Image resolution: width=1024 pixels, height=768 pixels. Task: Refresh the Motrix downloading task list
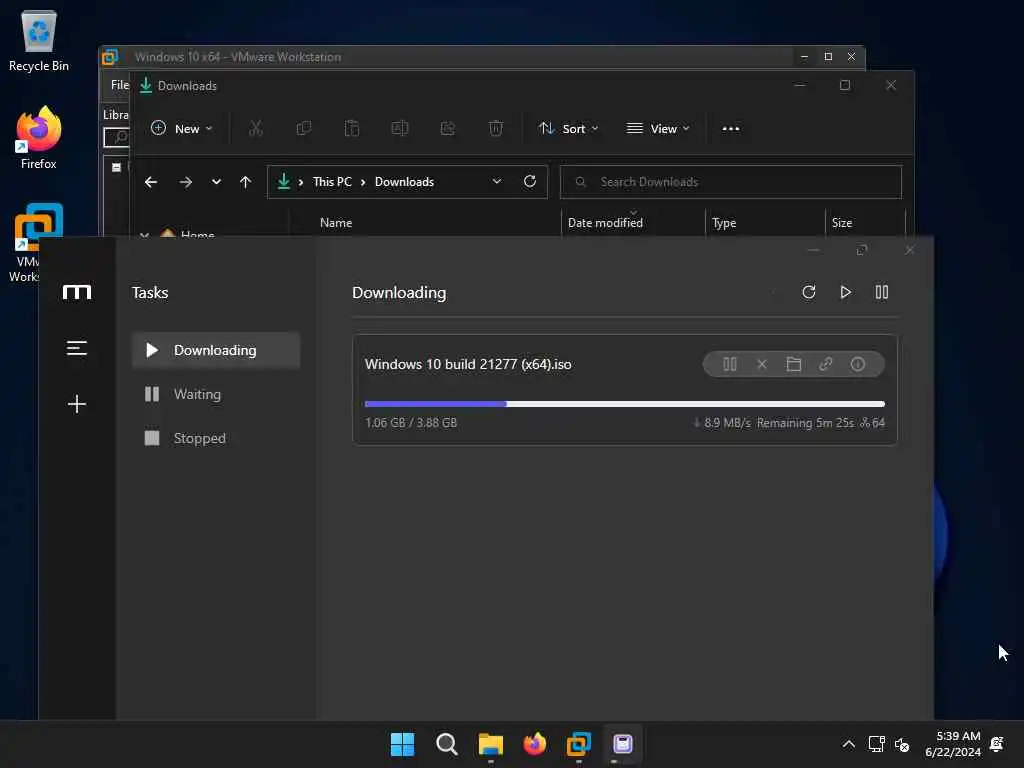click(808, 292)
